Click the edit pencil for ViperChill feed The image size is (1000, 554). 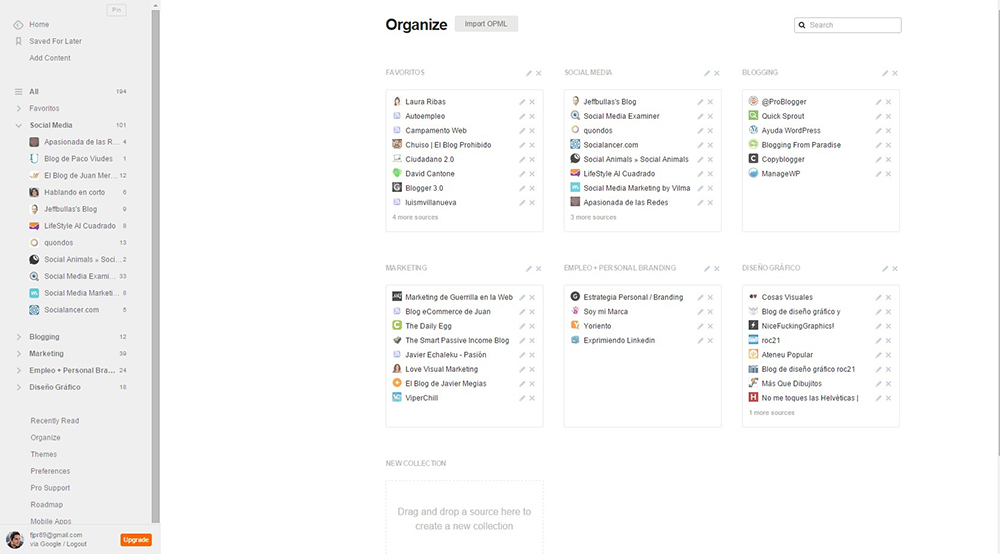pos(522,398)
